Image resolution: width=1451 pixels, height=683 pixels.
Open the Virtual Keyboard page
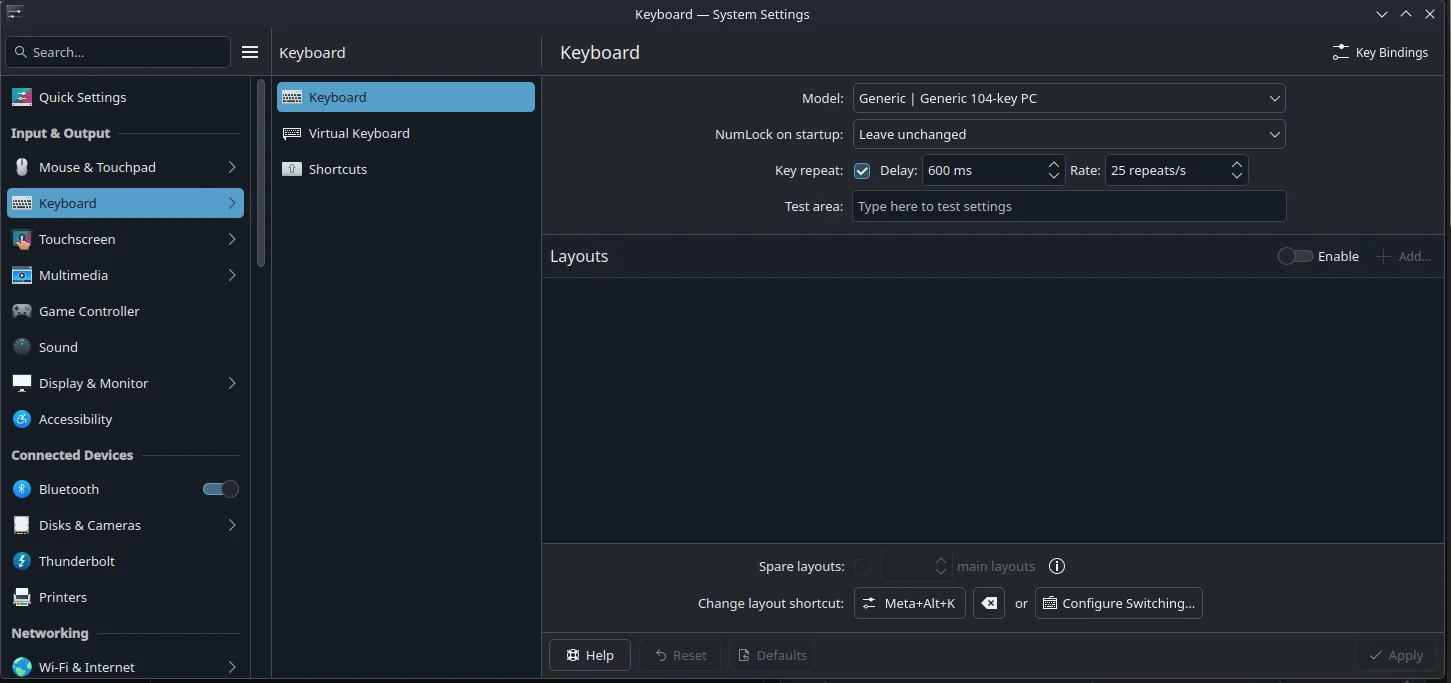pos(358,133)
